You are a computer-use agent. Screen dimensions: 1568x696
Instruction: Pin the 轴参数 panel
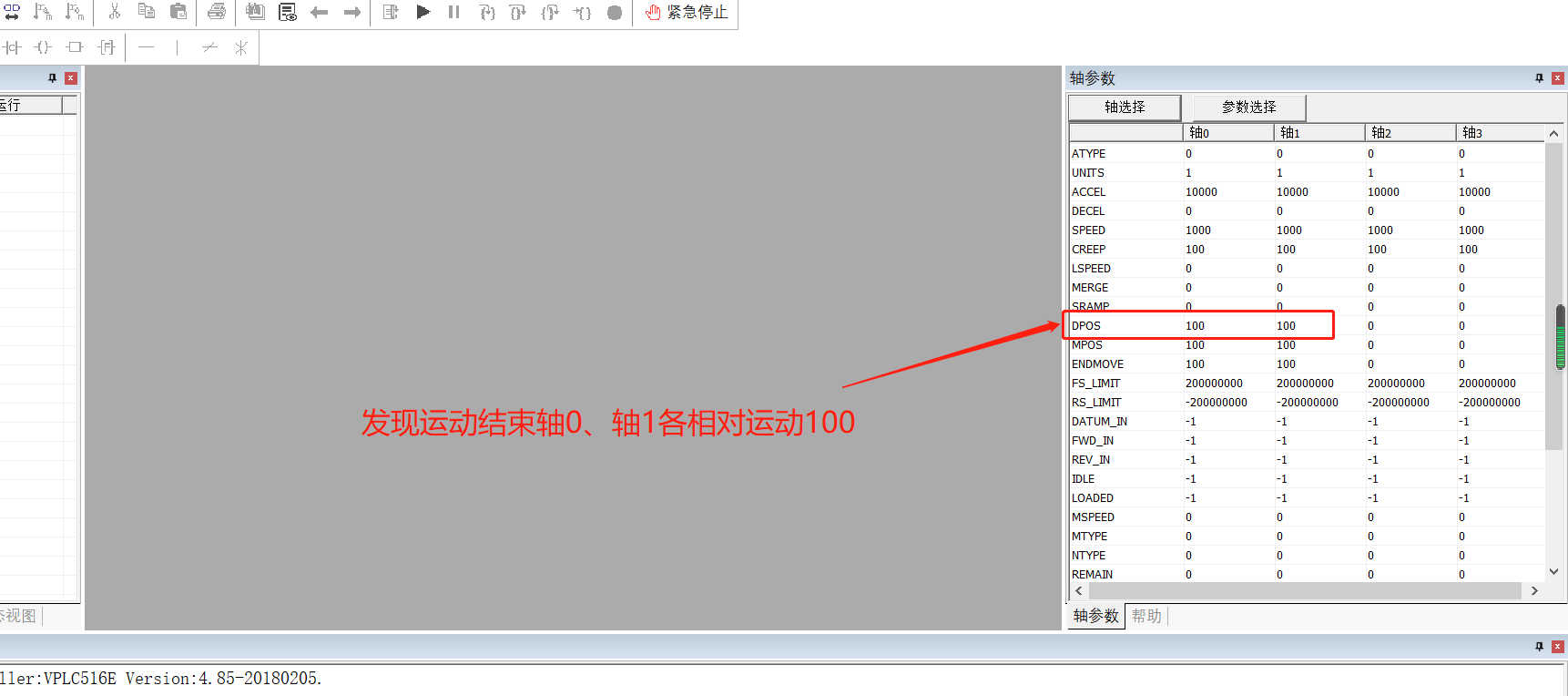[1540, 78]
